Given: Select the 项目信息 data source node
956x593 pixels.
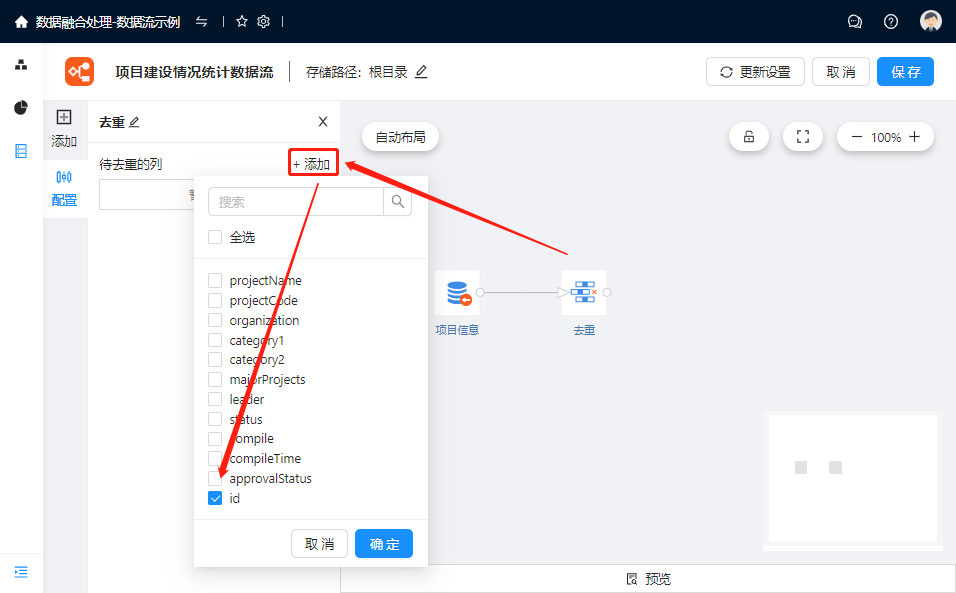Looking at the screenshot, I should click(x=457, y=293).
